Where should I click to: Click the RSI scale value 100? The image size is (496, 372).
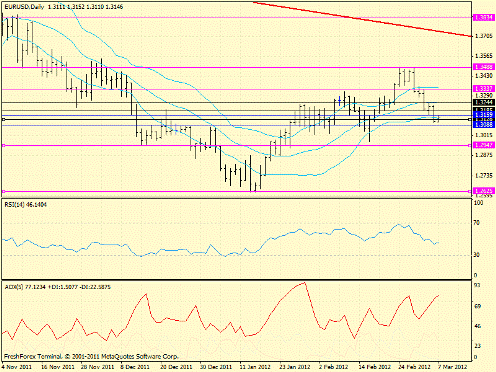478,202
